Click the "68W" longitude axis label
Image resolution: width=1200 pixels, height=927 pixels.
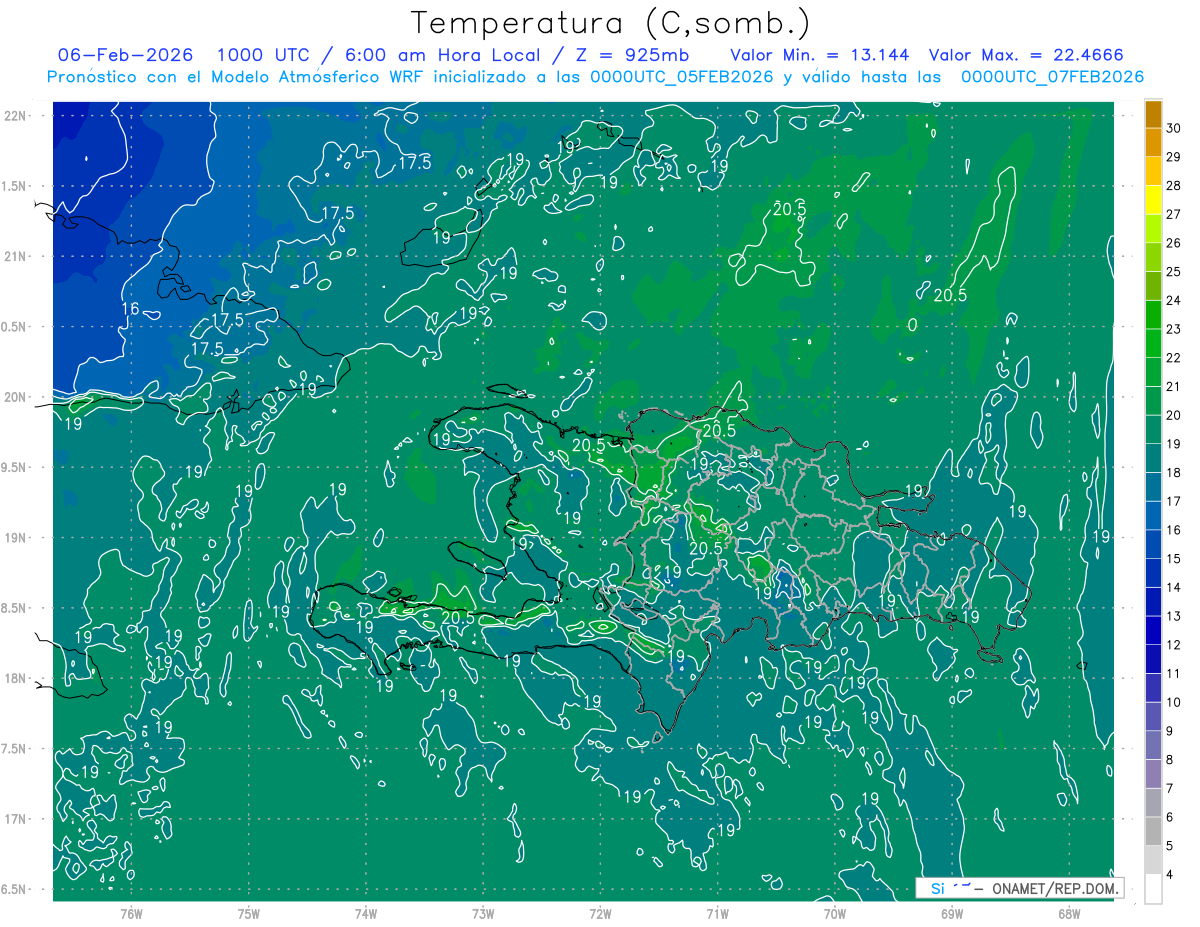tap(1069, 914)
